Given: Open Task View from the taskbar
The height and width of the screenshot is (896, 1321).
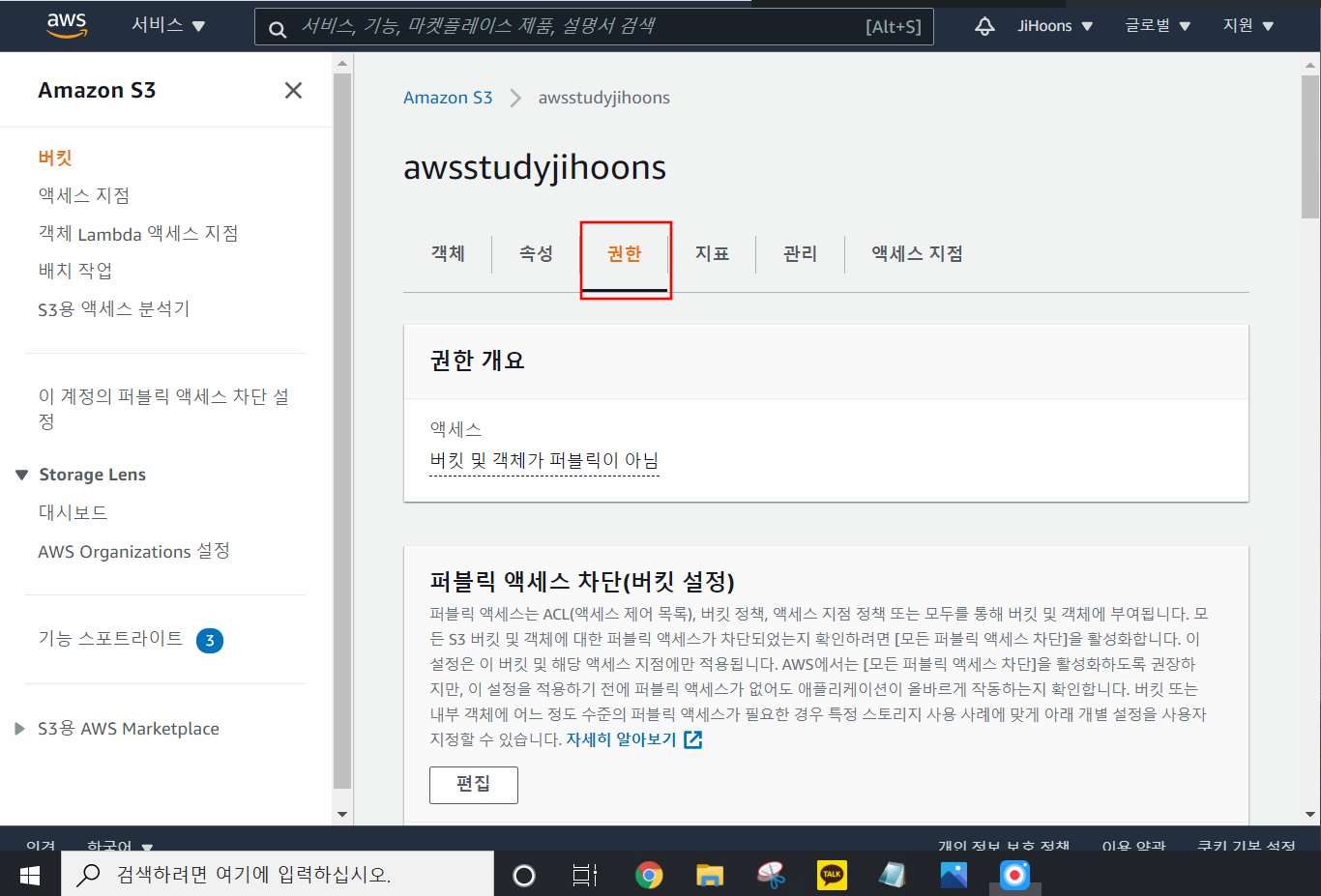Looking at the screenshot, I should click(x=585, y=876).
